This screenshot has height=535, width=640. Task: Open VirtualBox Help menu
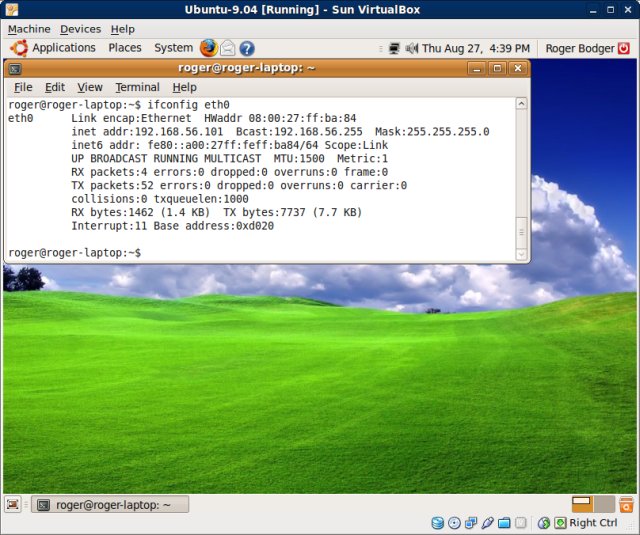point(122,29)
